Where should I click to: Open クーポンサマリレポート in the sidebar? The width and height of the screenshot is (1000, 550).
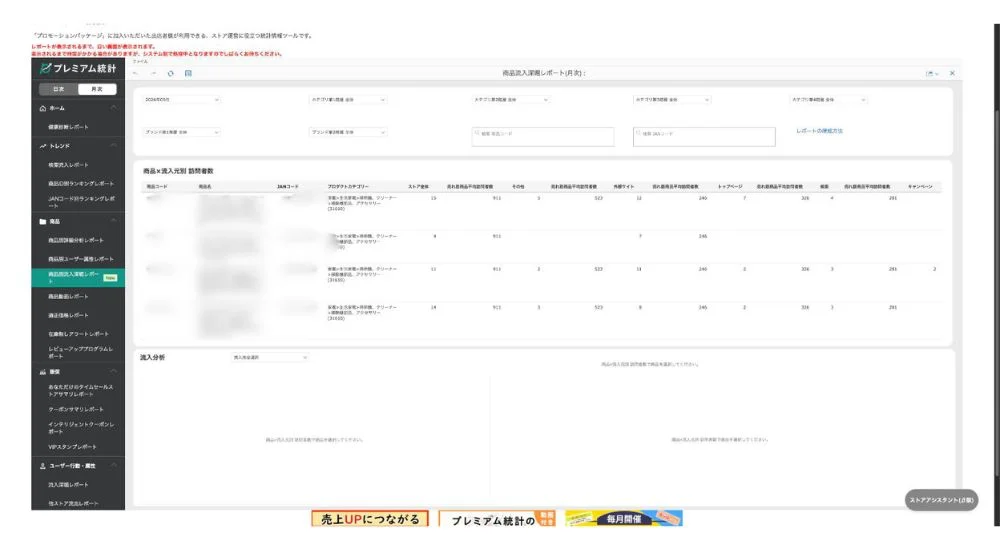(76, 409)
